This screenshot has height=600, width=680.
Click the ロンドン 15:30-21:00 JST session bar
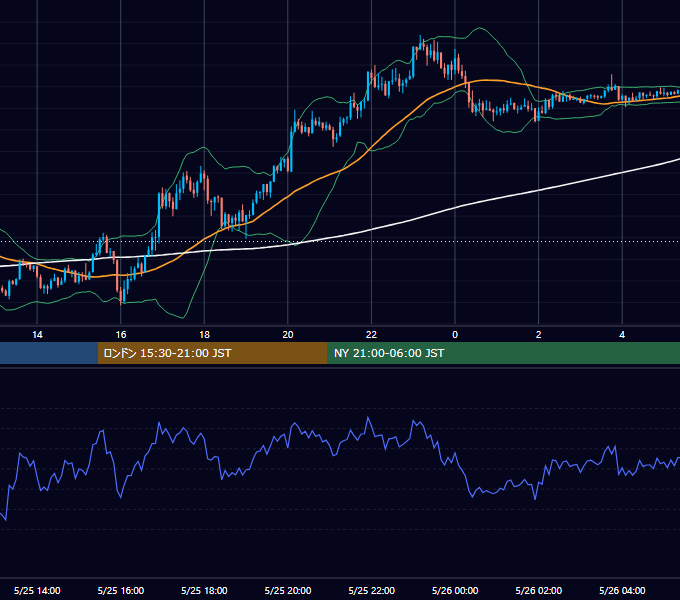[x=212, y=353]
